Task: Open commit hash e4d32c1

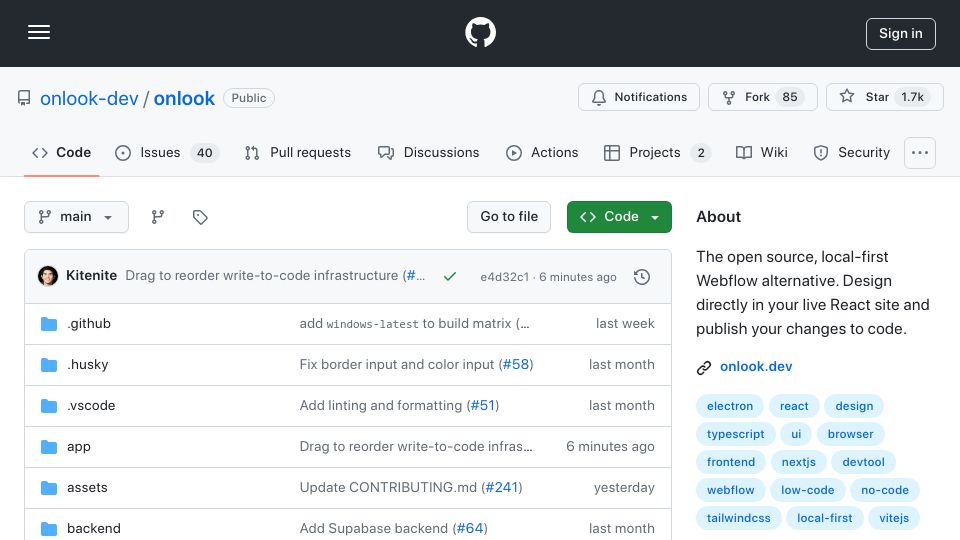Action: click(x=504, y=277)
